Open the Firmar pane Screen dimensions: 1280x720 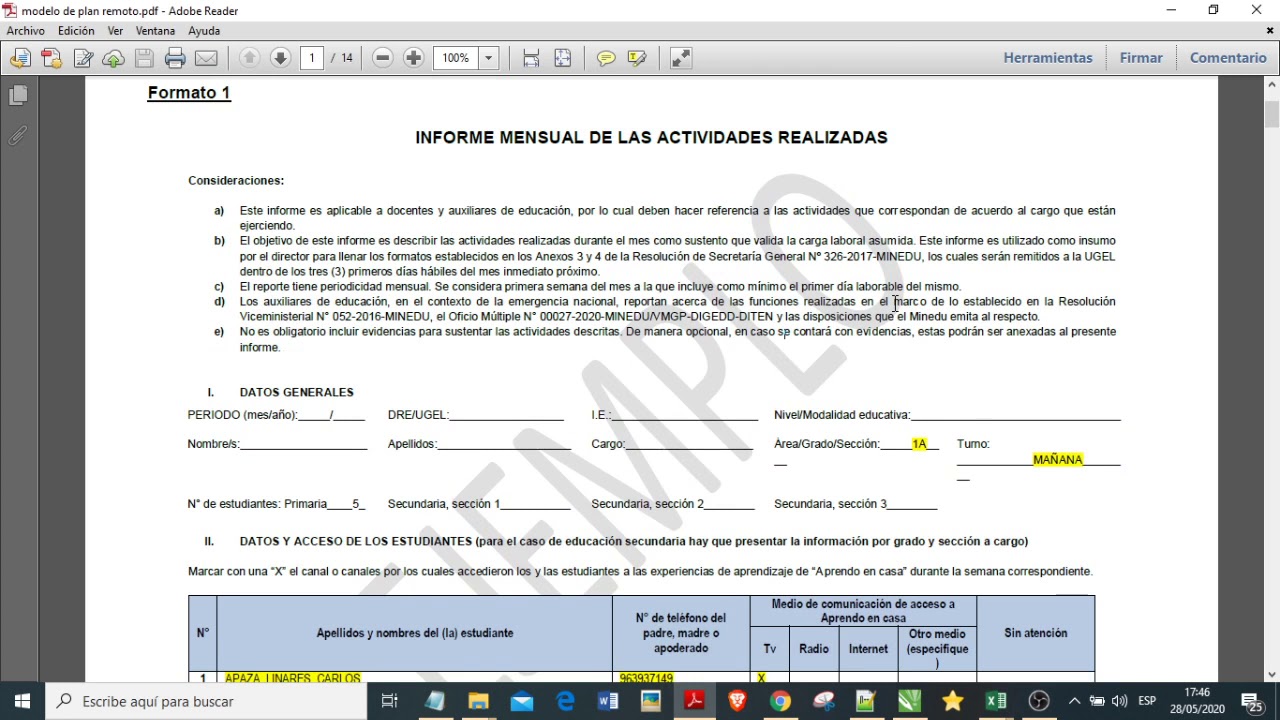point(1141,58)
